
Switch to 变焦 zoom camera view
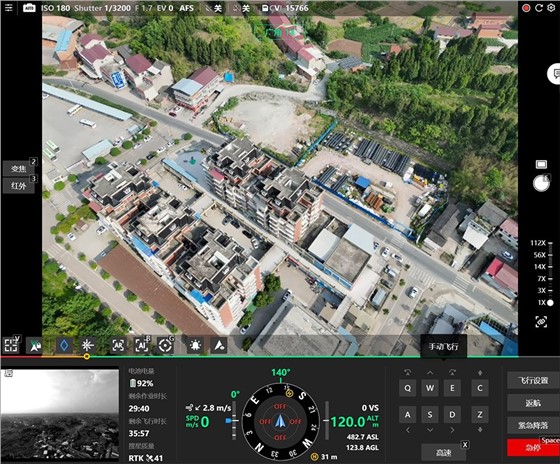[x=19, y=168]
